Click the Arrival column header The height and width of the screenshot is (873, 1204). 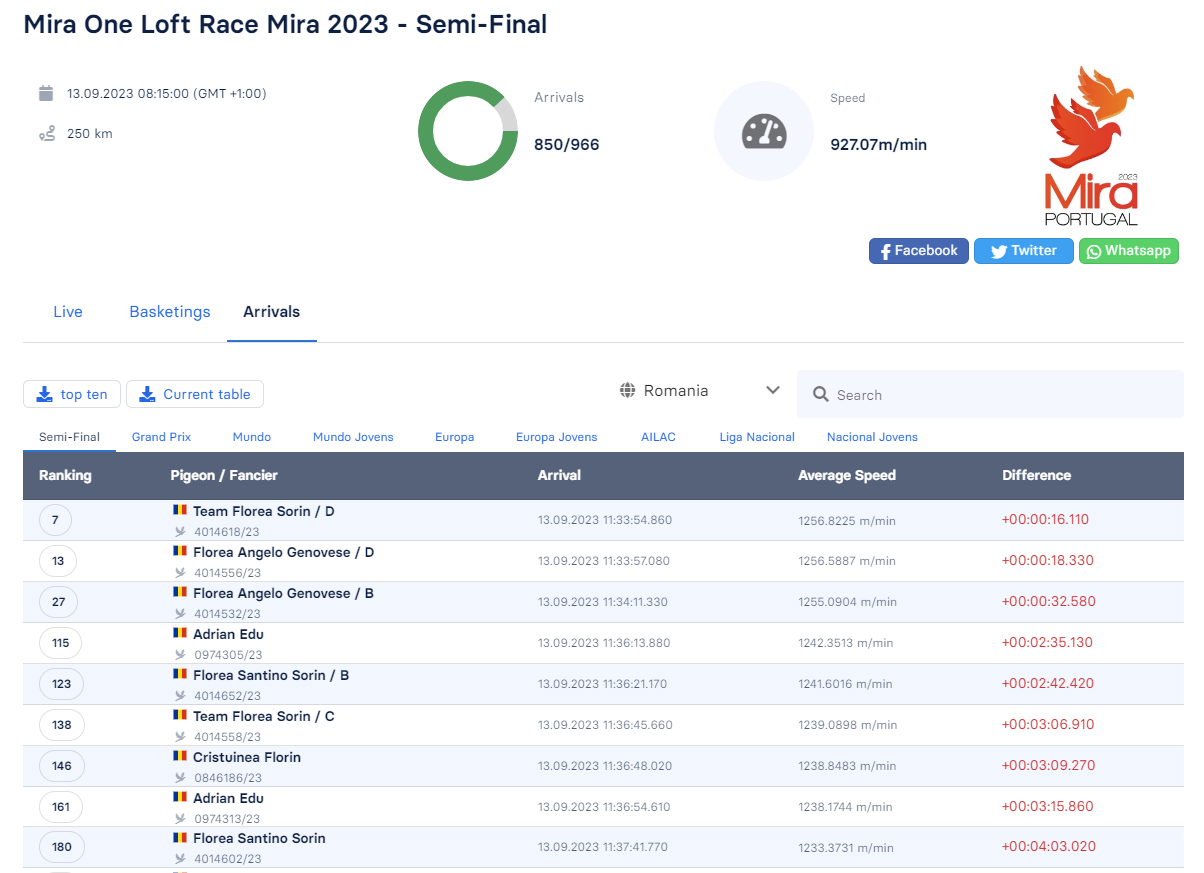[x=559, y=475]
